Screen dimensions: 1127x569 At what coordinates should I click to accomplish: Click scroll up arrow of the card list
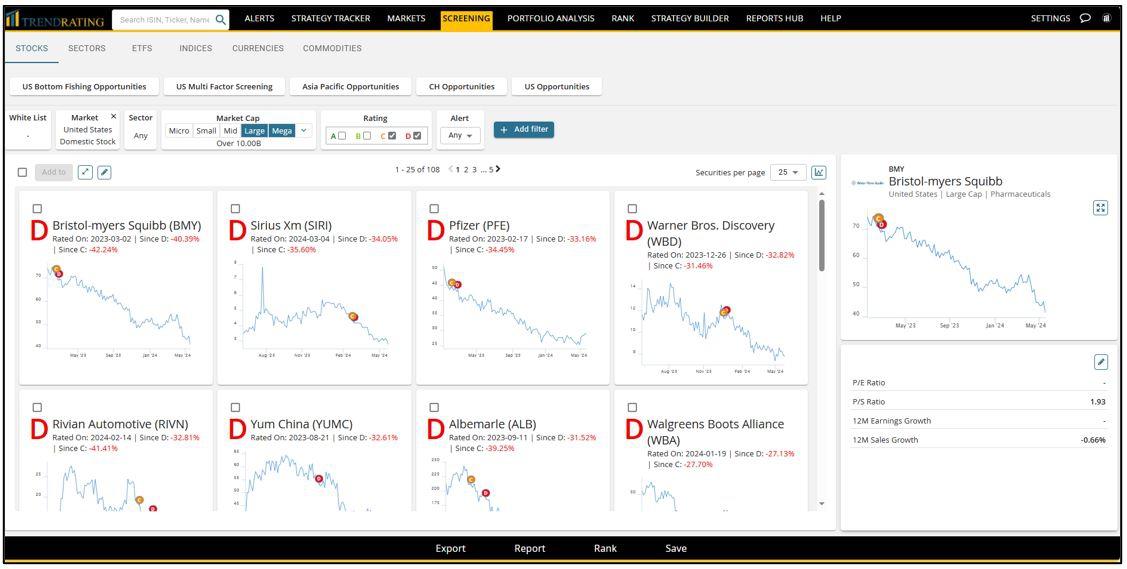(x=822, y=194)
